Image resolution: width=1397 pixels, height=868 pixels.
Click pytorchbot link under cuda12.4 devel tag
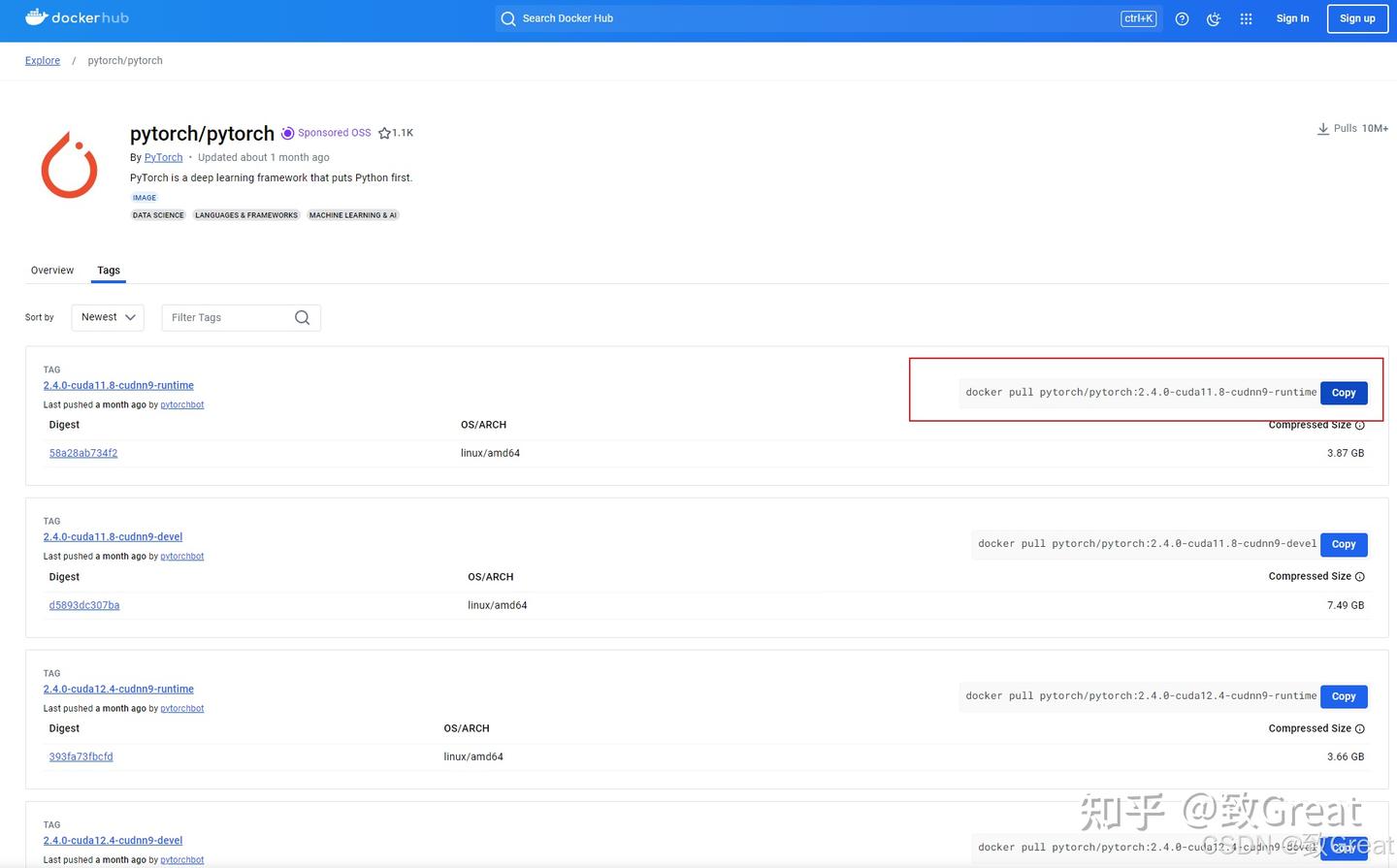(182, 860)
